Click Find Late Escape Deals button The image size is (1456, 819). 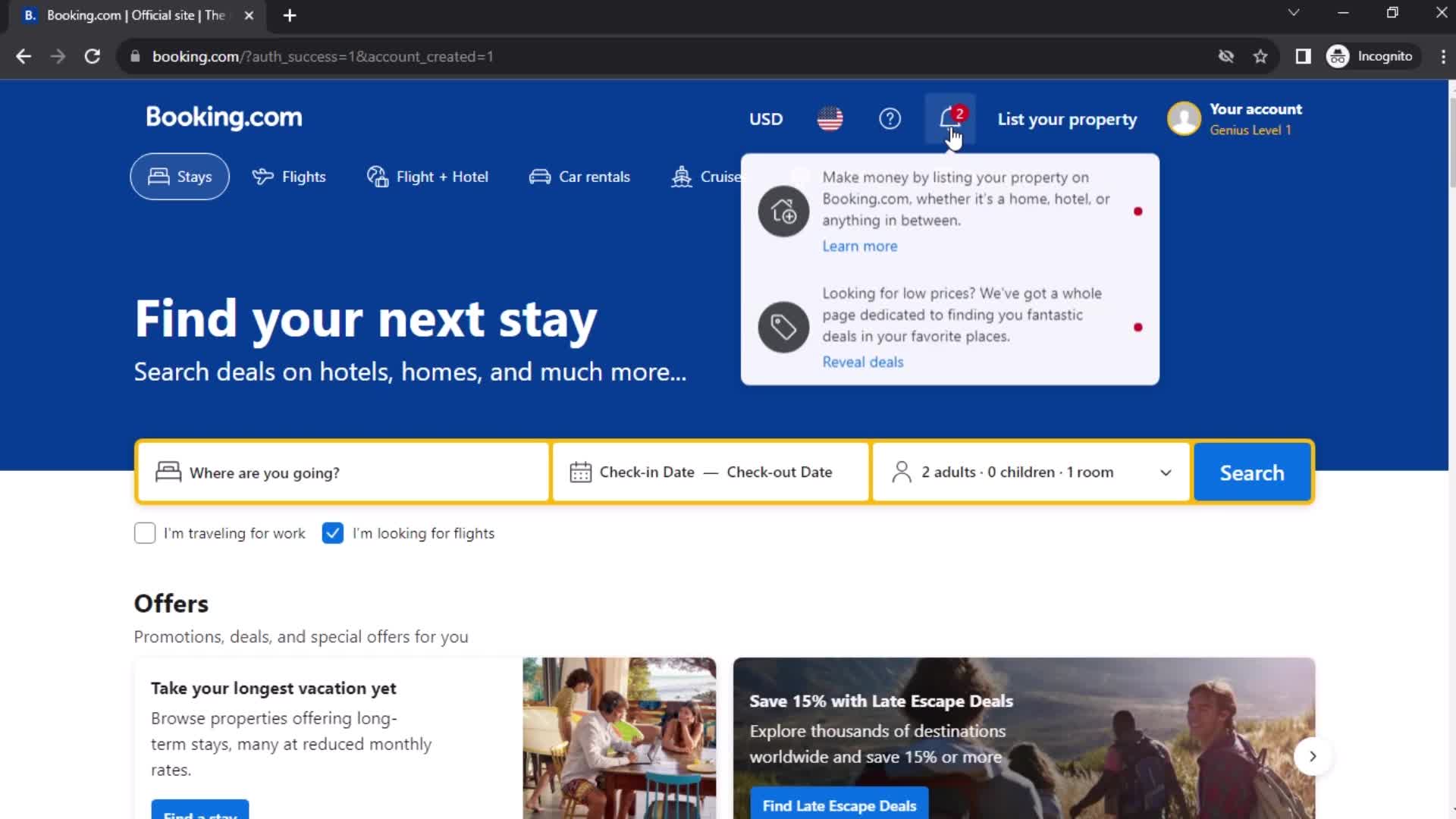click(839, 805)
